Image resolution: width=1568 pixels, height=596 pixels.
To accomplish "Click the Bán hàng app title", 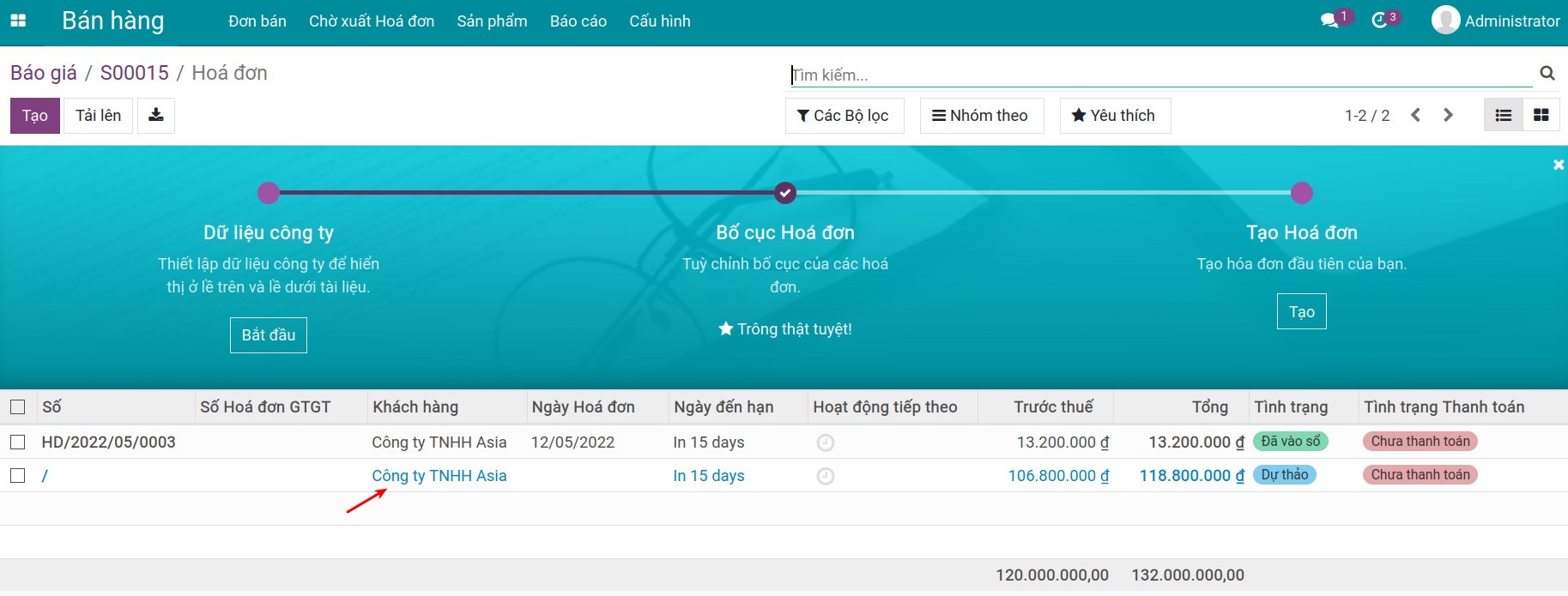I will [x=112, y=21].
